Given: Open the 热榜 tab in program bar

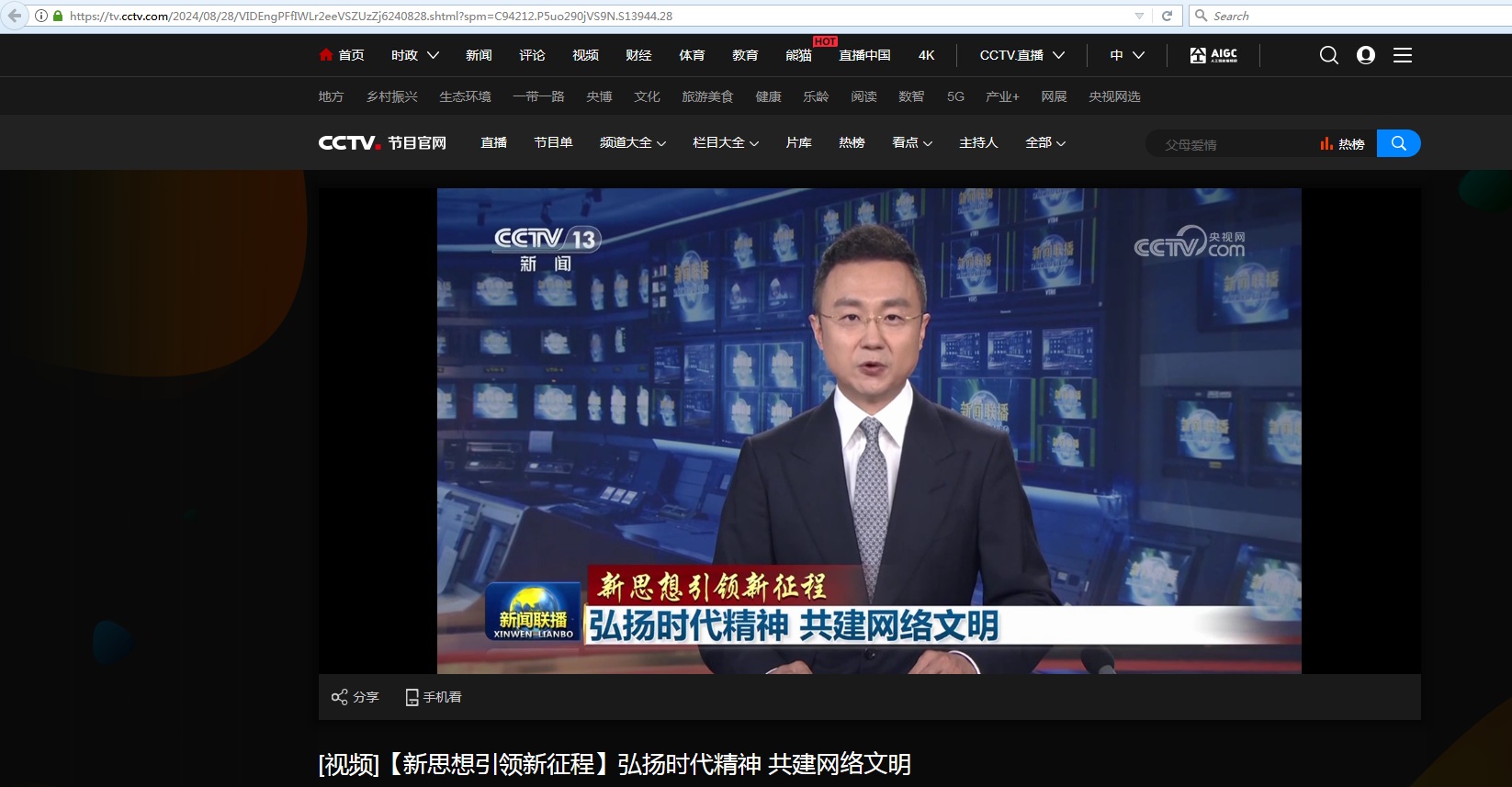Looking at the screenshot, I should click(852, 142).
